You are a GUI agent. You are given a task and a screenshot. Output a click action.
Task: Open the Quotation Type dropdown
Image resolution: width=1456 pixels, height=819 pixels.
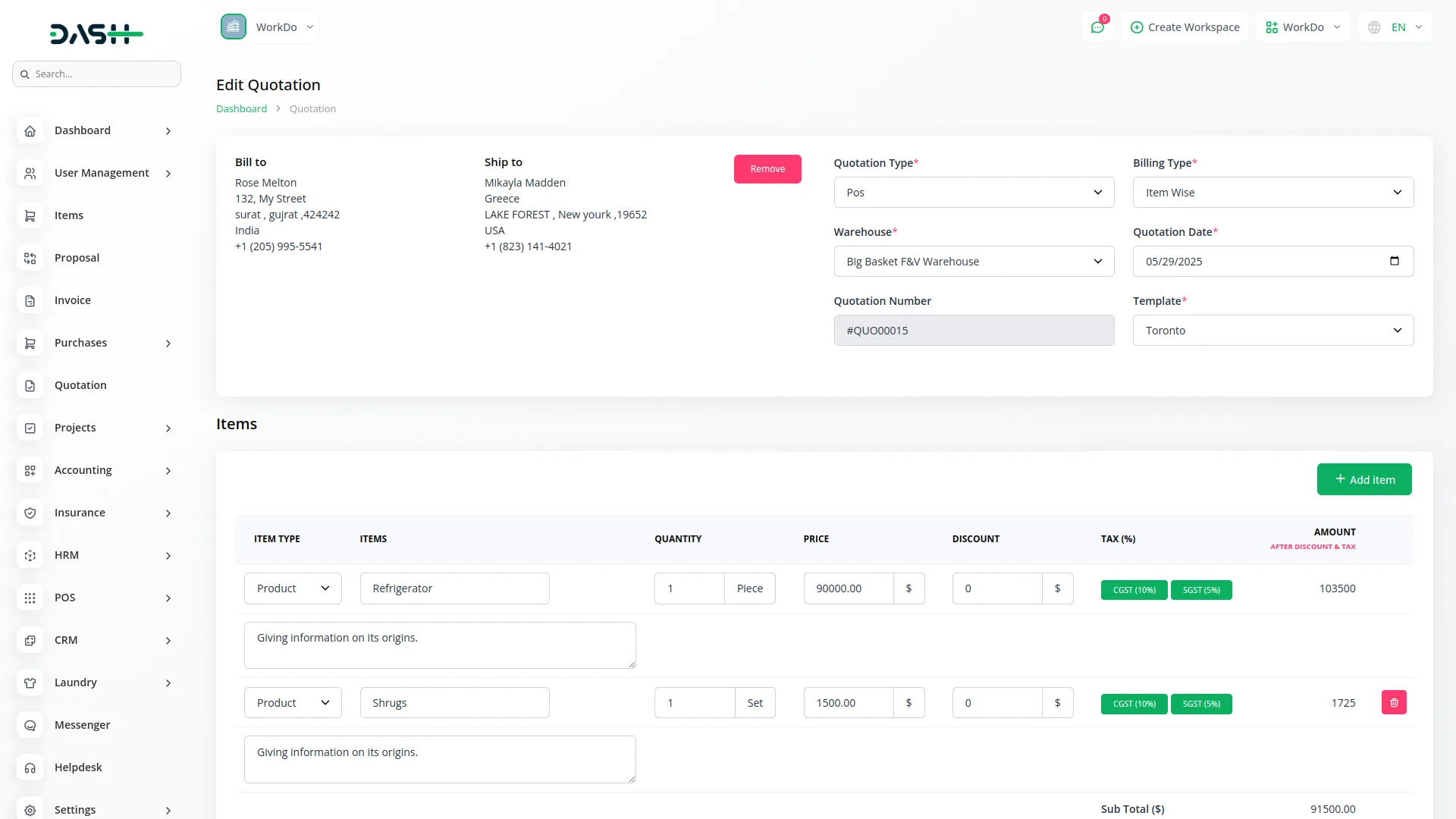click(974, 193)
